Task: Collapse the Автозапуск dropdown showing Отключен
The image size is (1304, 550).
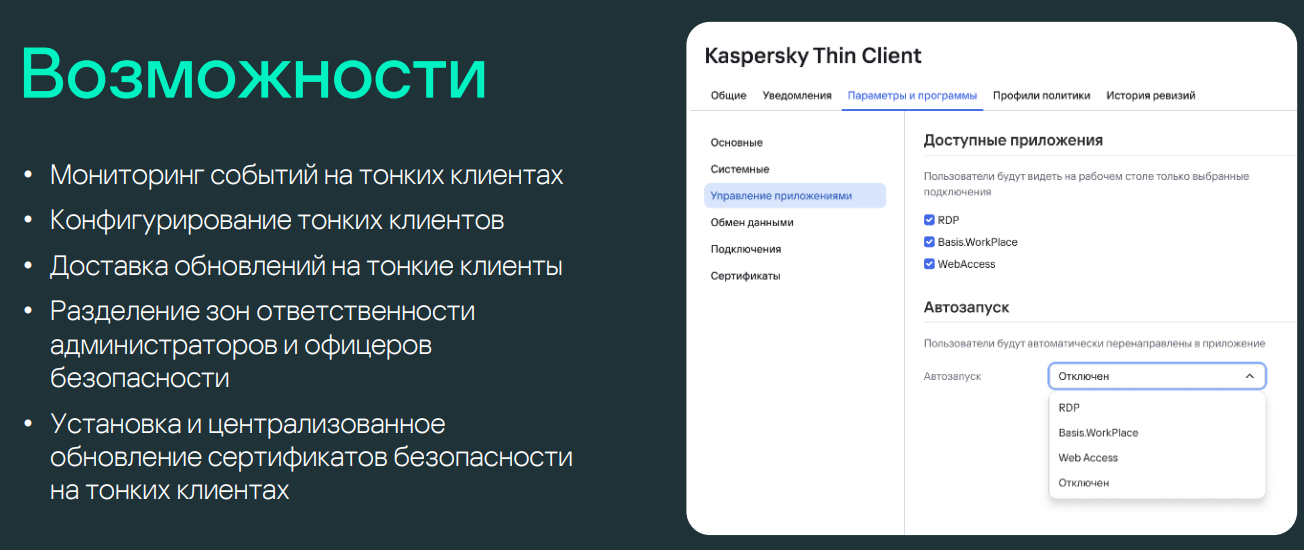Action: [x=1157, y=376]
